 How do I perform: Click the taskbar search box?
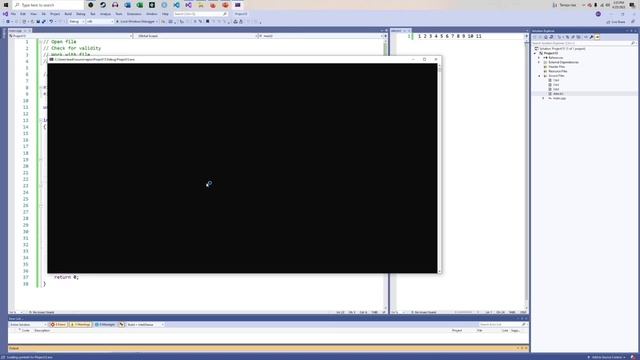(x=48, y=5)
